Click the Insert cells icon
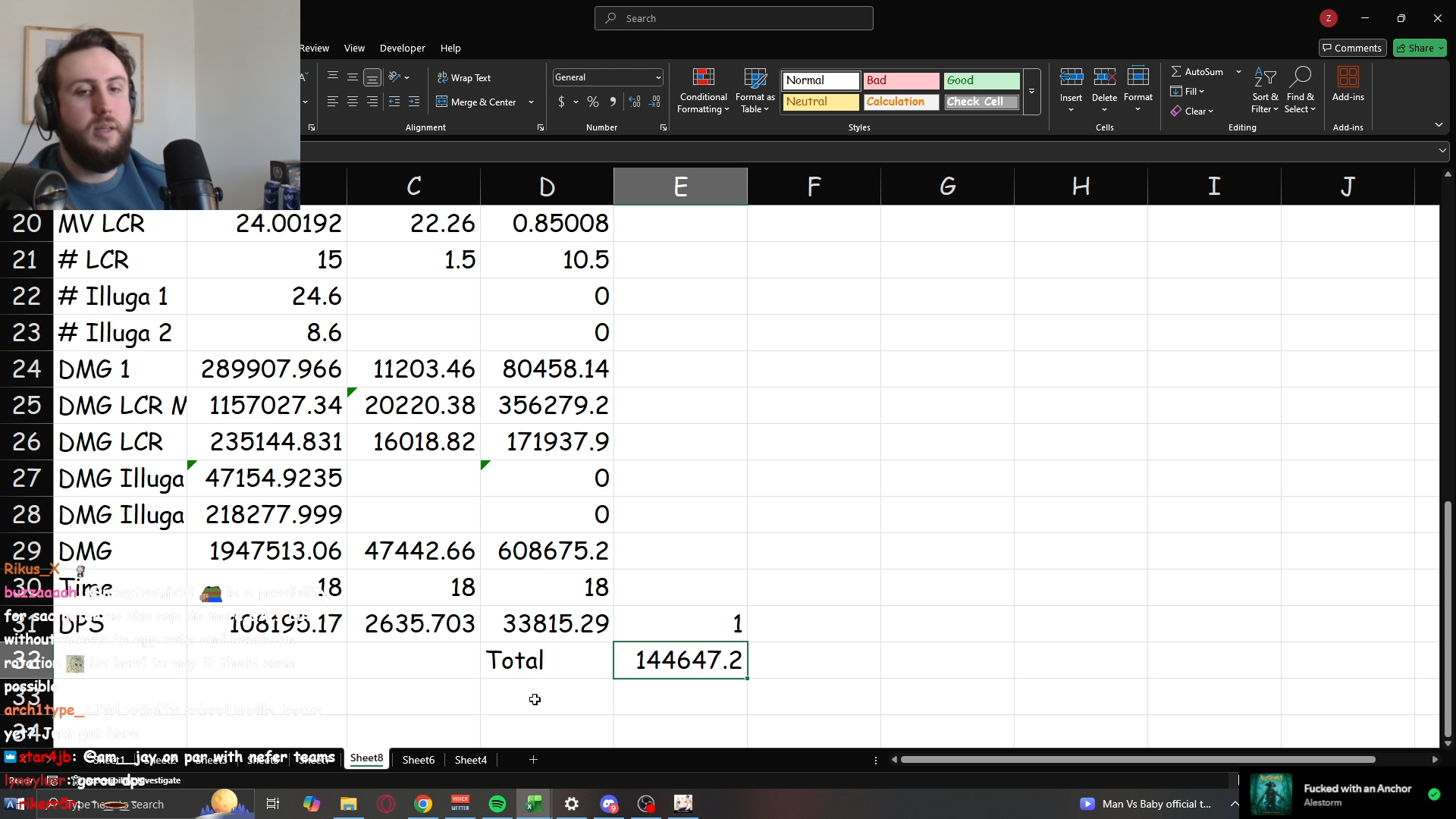Viewport: 1456px width, 819px height. tap(1071, 78)
